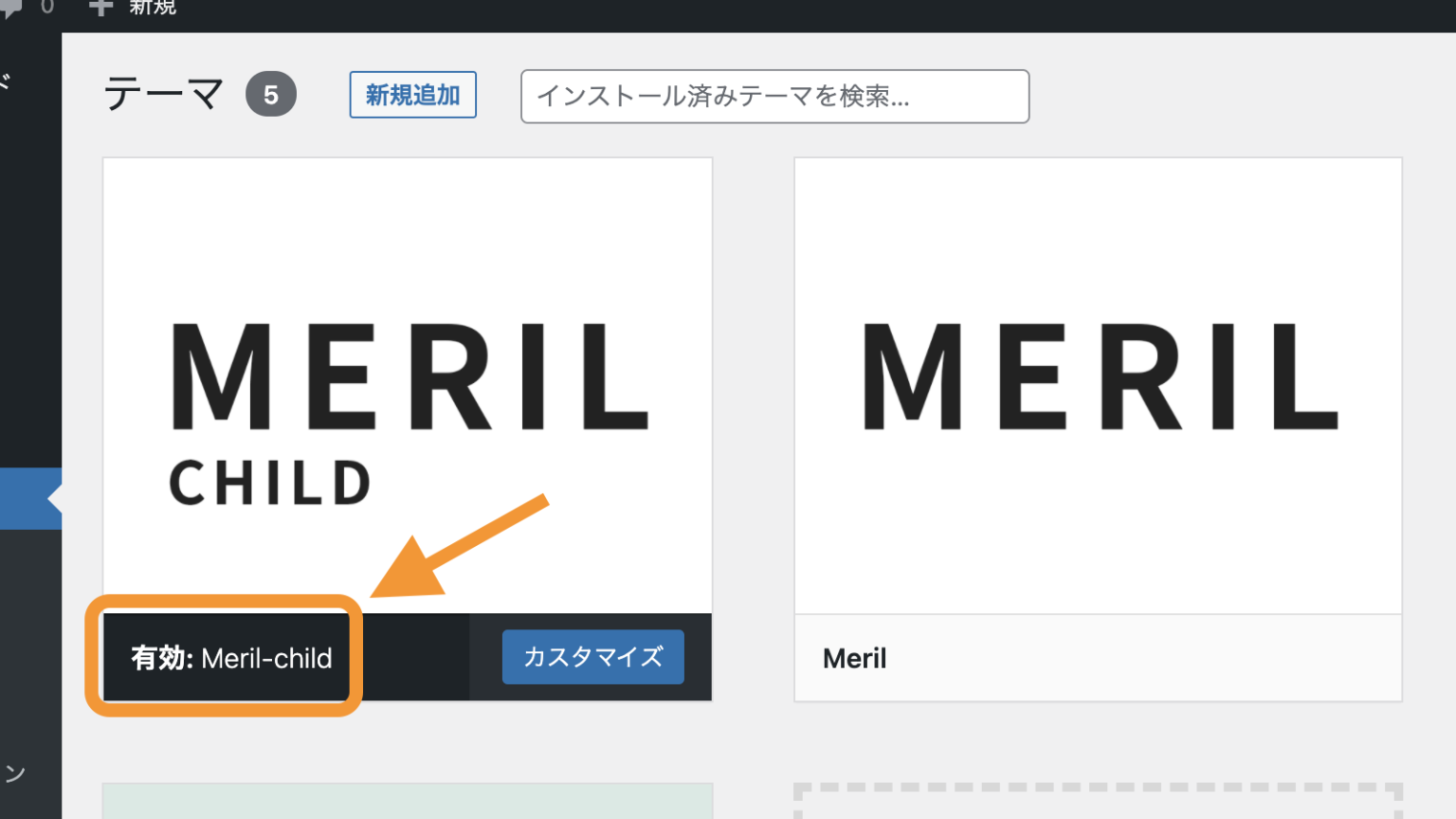Image resolution: width=1456 pixels, height=819 pixels.
Task: Click the Meril theme name label
Action: click(854, 658)
